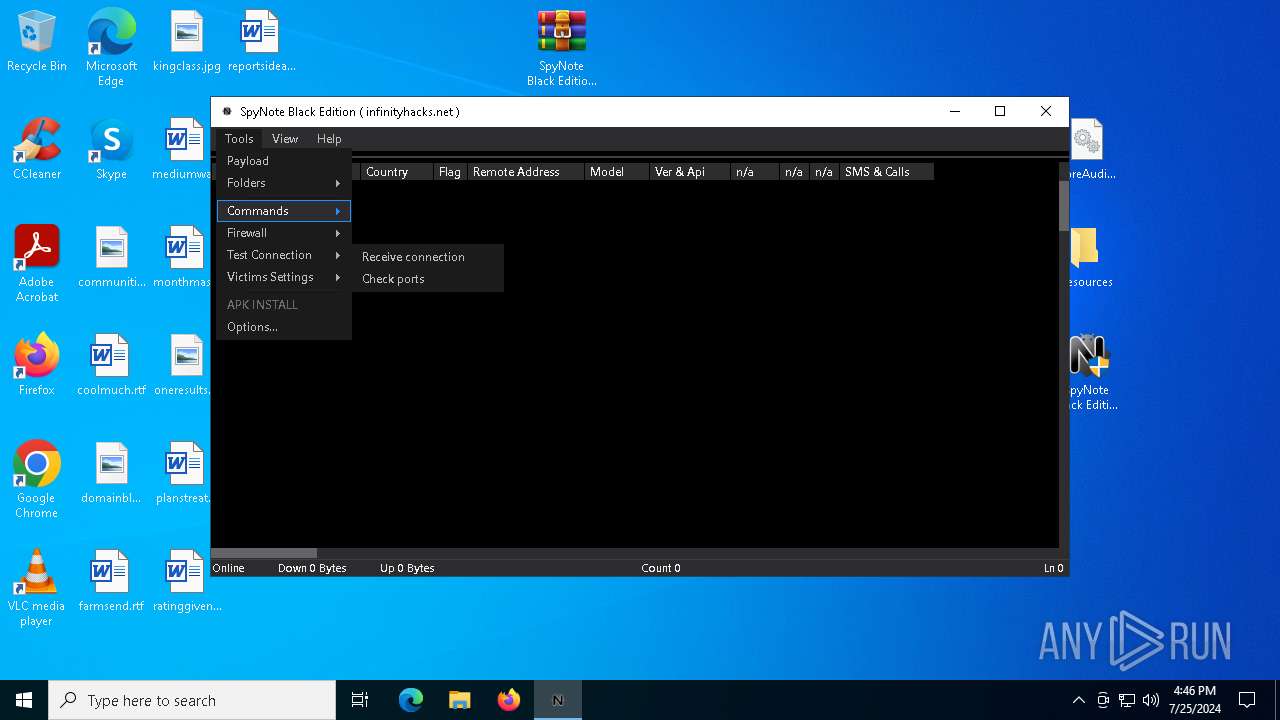
Task: Select domainbl image file on desktop
Action: coord(111,474)
